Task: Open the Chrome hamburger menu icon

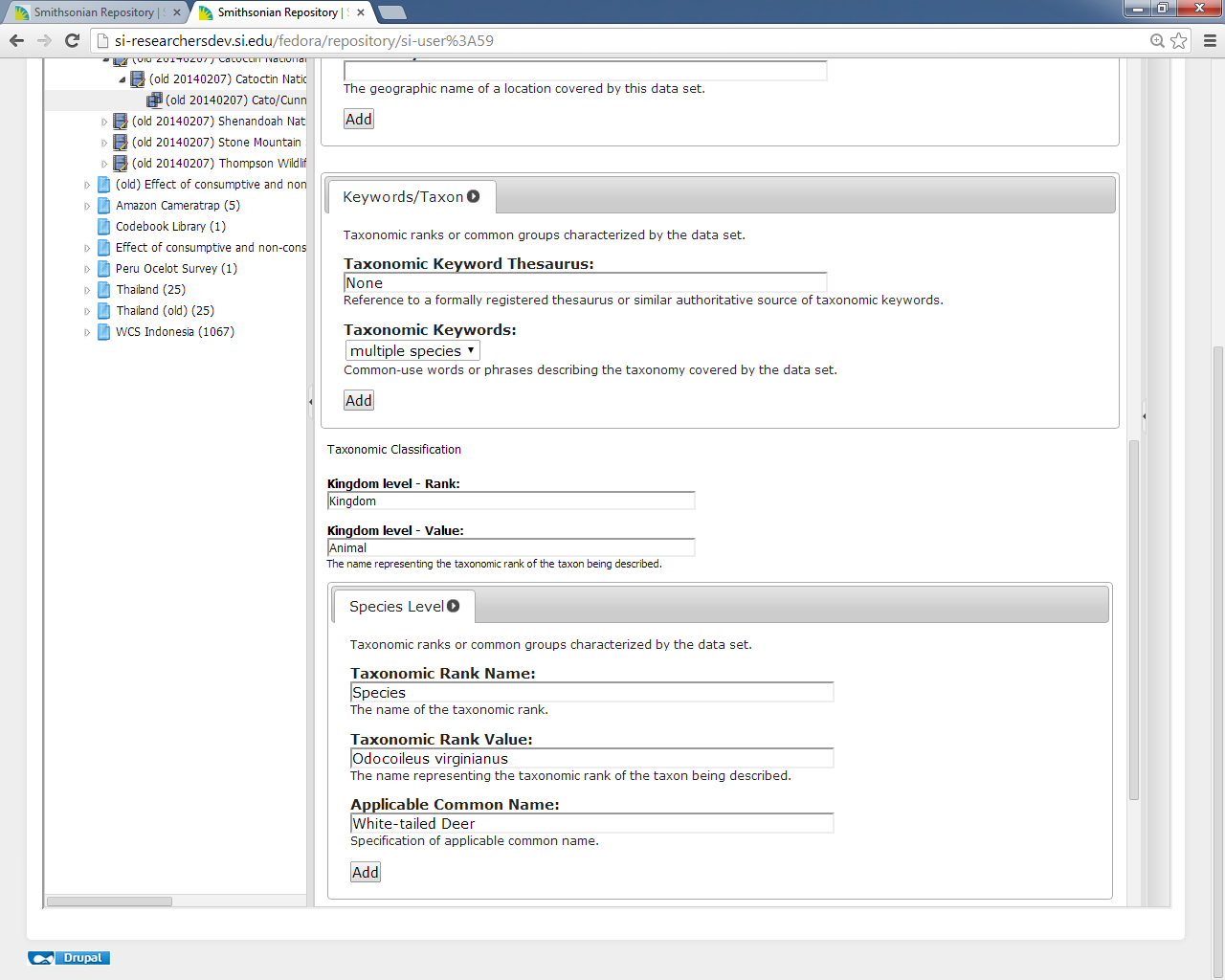Action: point(1210,40)
